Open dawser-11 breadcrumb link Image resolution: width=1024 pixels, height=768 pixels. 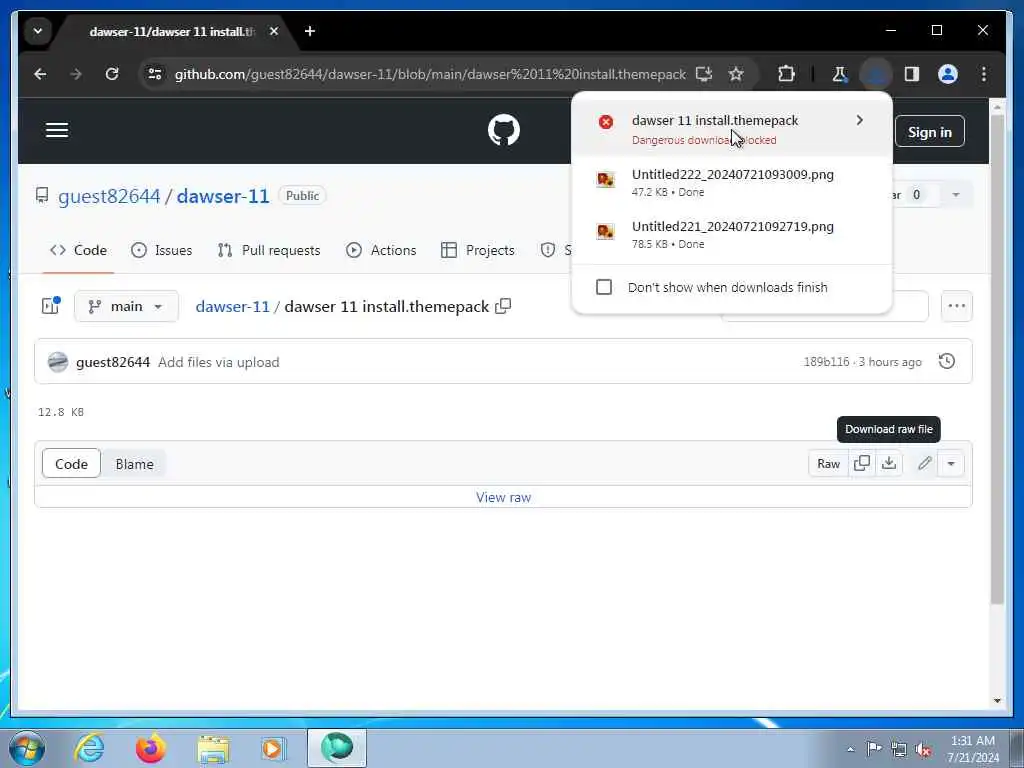232,306
